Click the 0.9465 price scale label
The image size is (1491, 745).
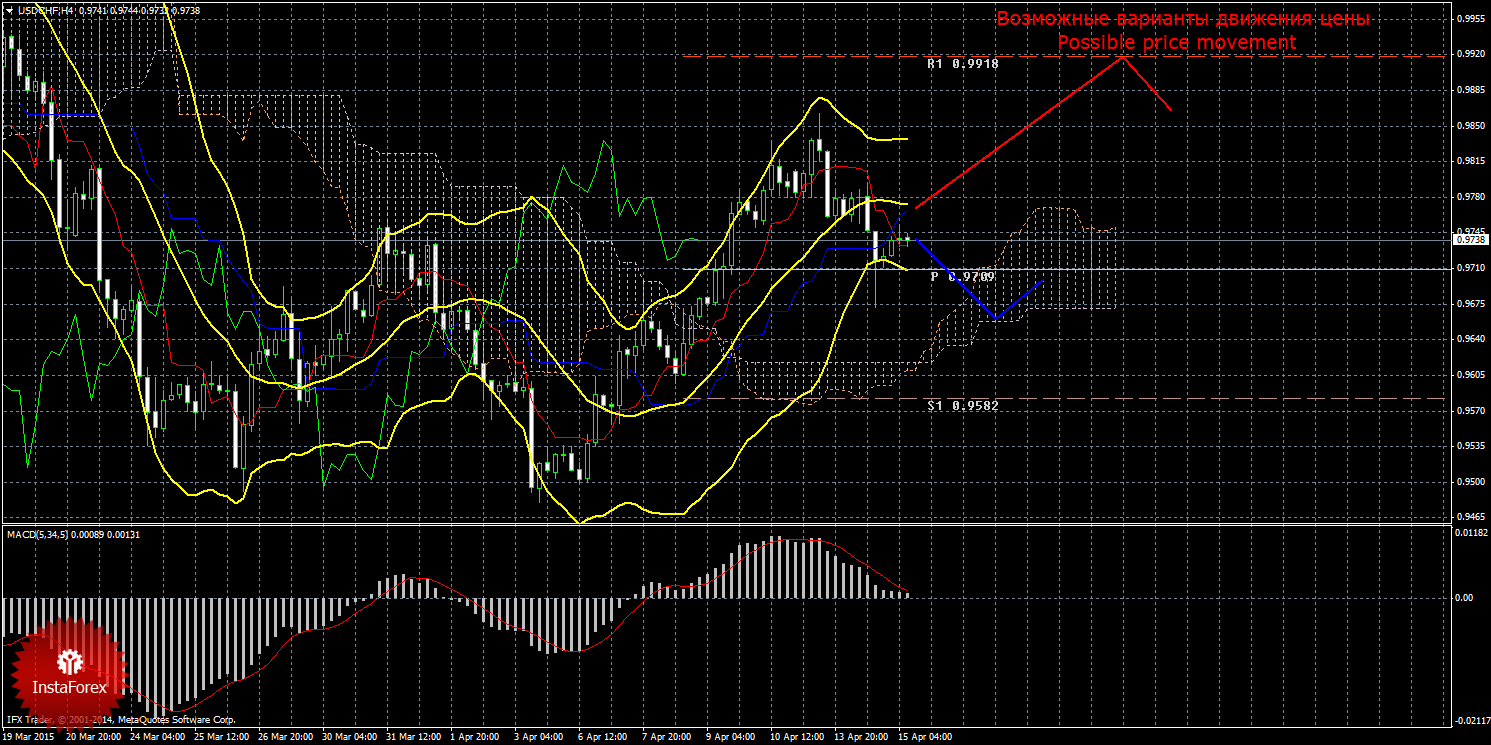click(x=1469, y=518)
